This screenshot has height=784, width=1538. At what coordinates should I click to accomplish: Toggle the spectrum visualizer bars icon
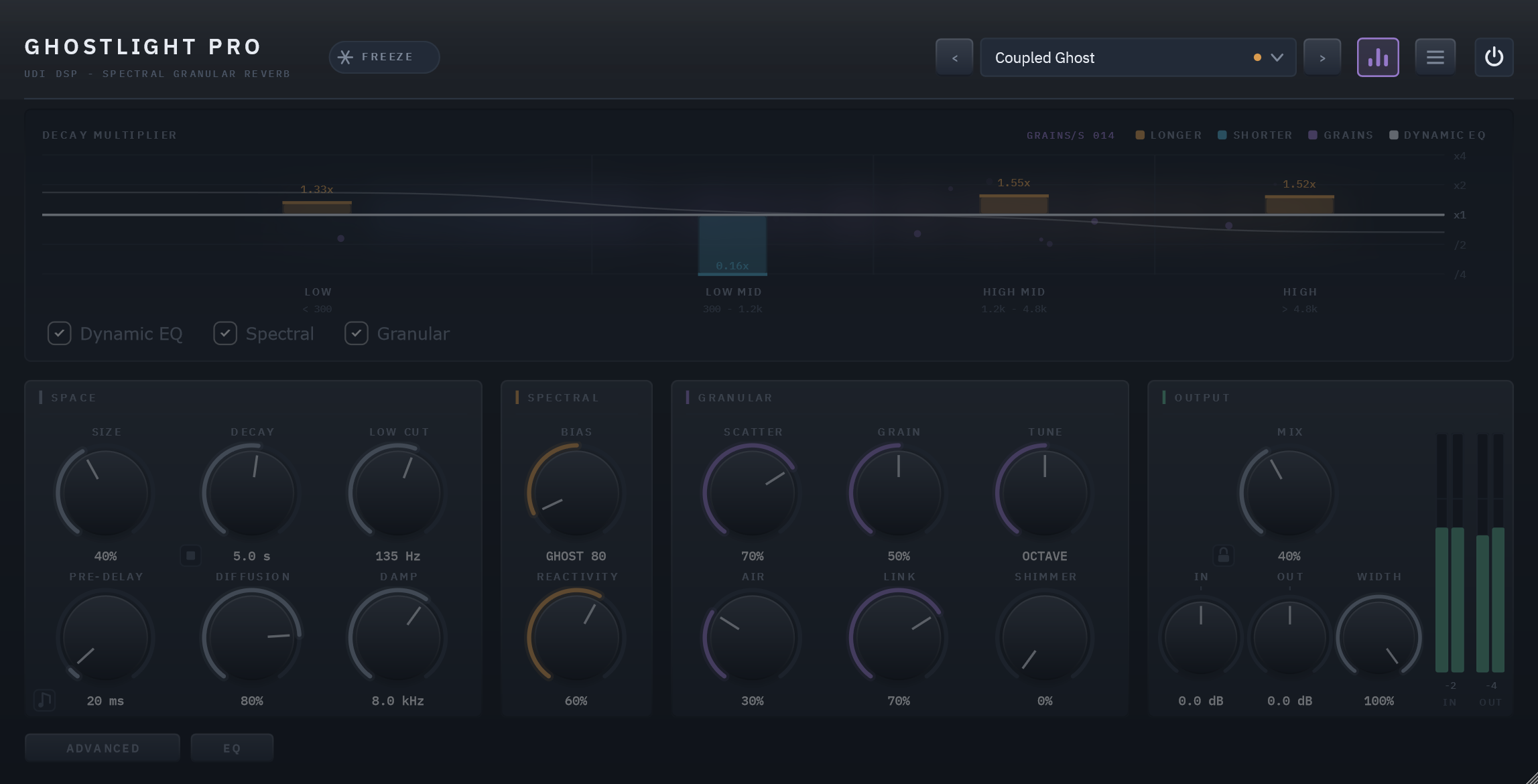click(x=1378, y=58)
